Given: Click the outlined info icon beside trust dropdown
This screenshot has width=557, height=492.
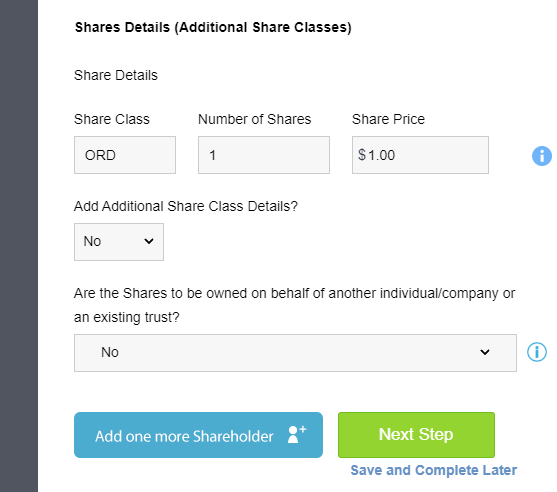Looking at the screenshot, I should [x=537, y=352].
